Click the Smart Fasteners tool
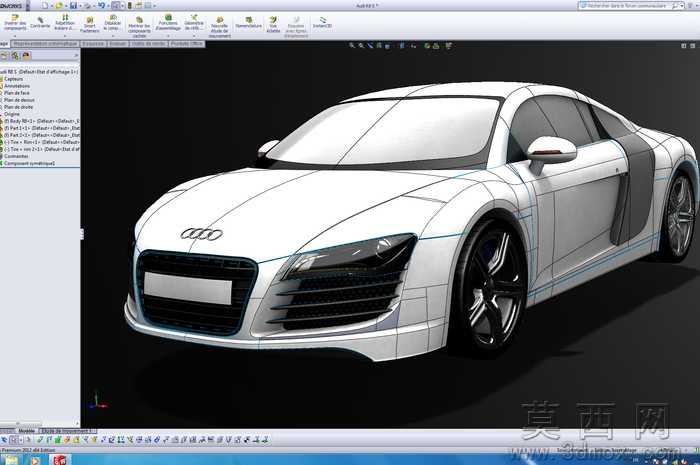Screen dimensions: 700x465 click(90, 25)
